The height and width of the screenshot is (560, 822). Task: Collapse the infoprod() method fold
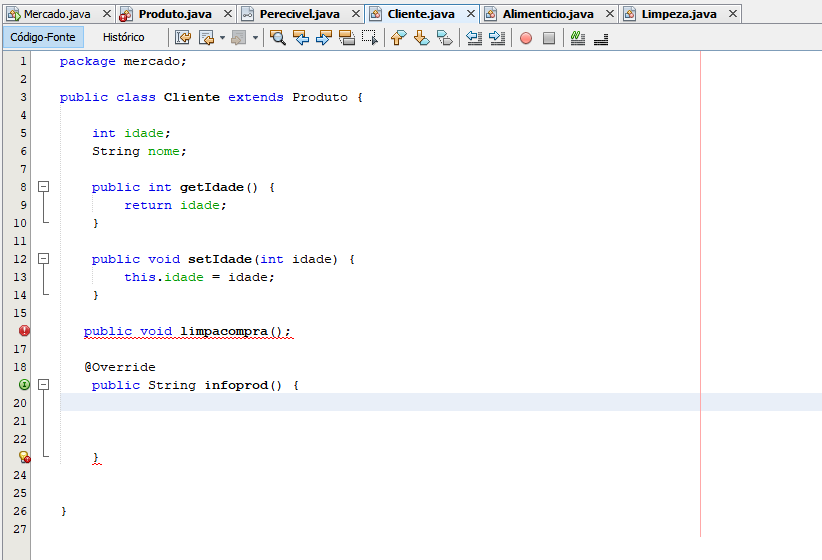[x=44, y=385]
